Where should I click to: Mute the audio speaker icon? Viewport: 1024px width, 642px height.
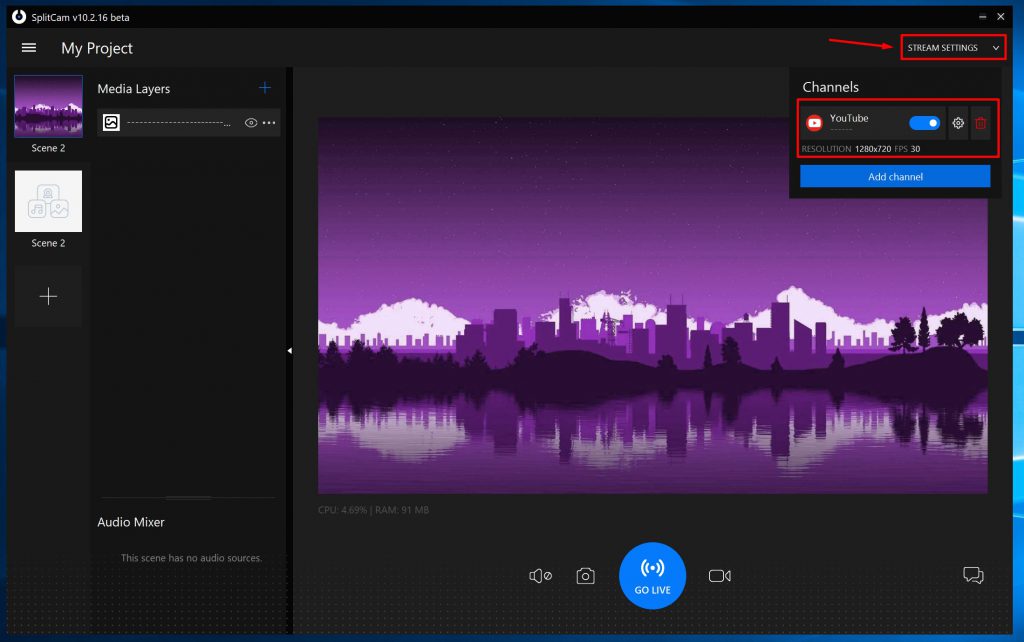coord(540,575)
